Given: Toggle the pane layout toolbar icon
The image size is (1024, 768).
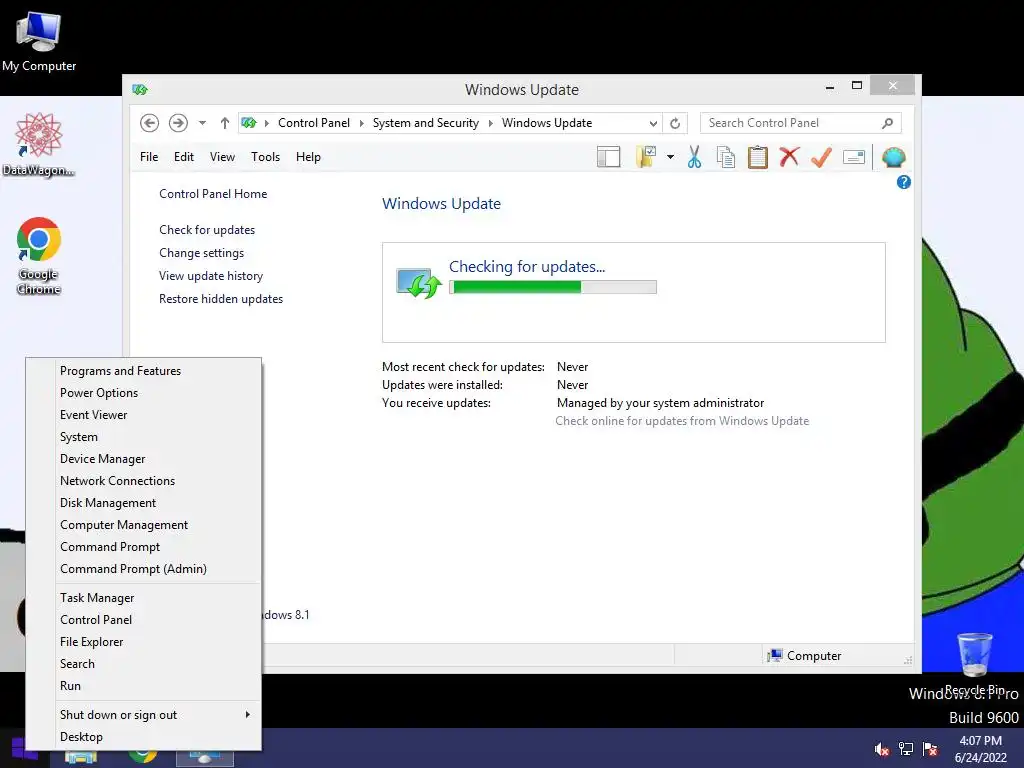Looking at the screenshot, I should click(609, 157).
